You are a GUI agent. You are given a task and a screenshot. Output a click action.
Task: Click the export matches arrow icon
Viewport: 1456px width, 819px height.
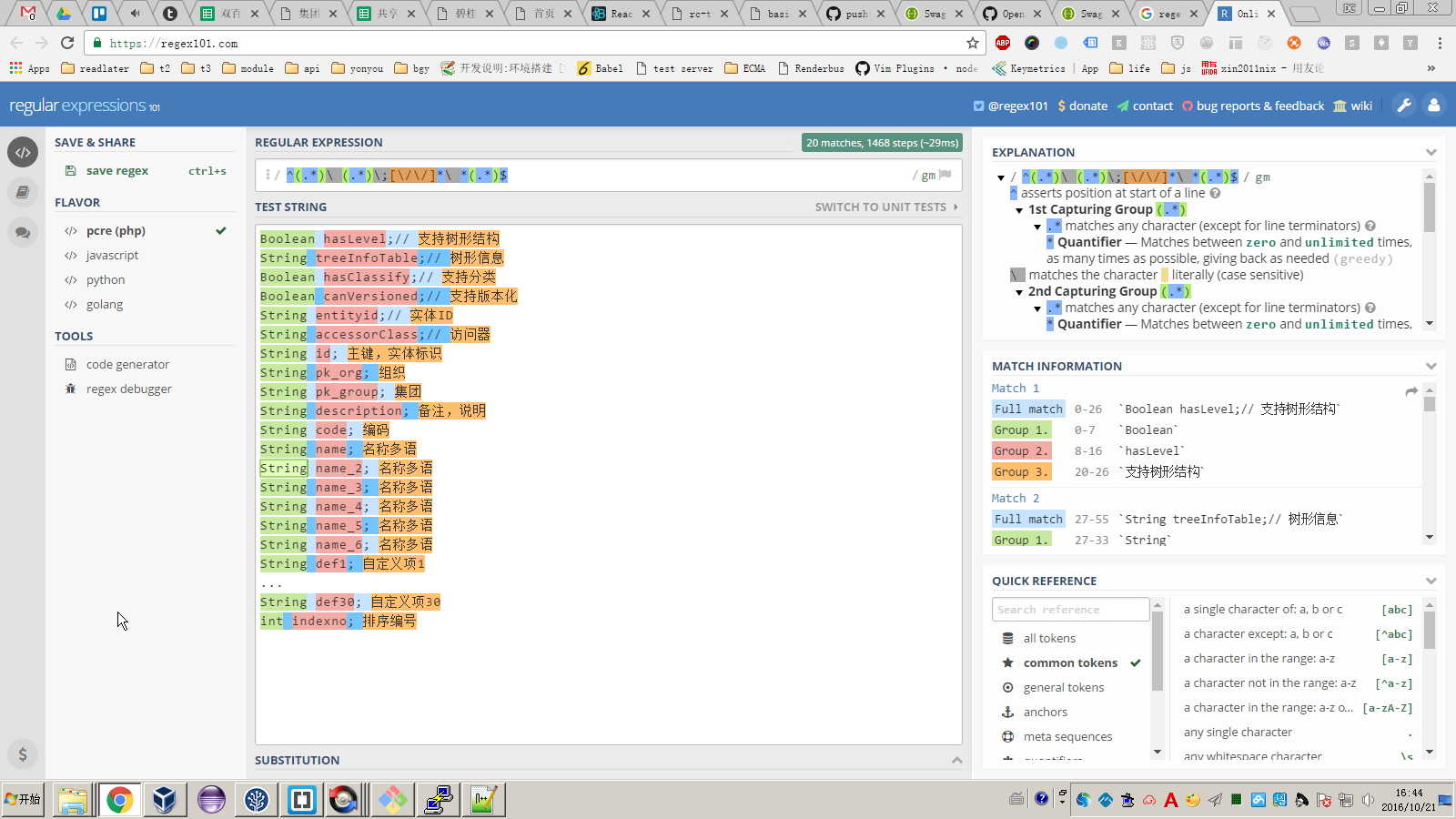coord(1410,391)
